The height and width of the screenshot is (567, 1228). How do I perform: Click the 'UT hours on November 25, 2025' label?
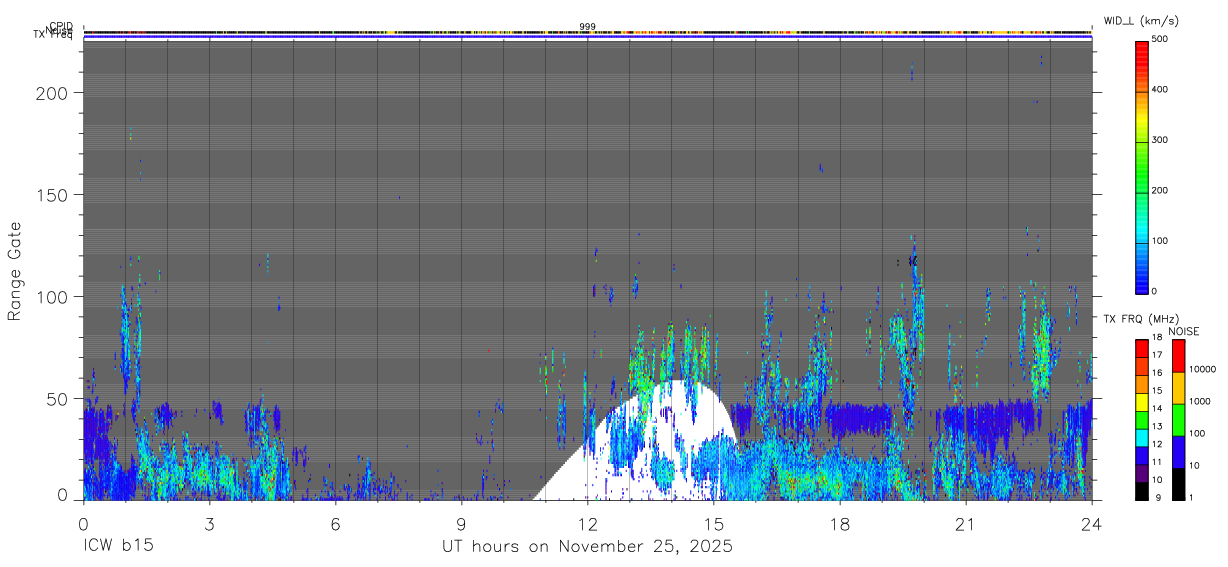coord(588,547)
